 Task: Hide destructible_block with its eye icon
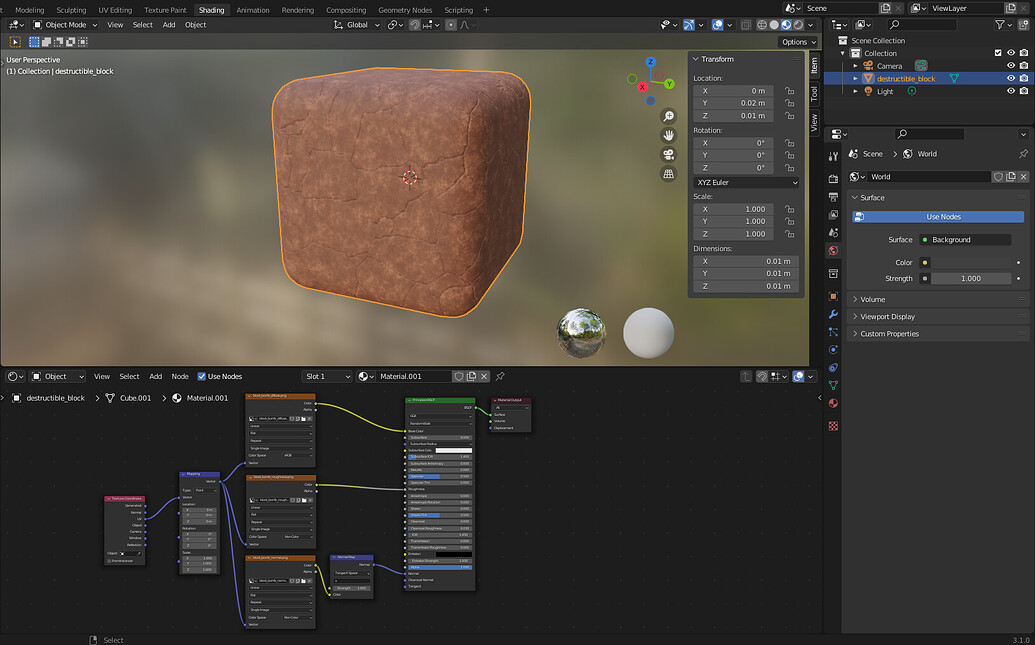coord(1011,79)
